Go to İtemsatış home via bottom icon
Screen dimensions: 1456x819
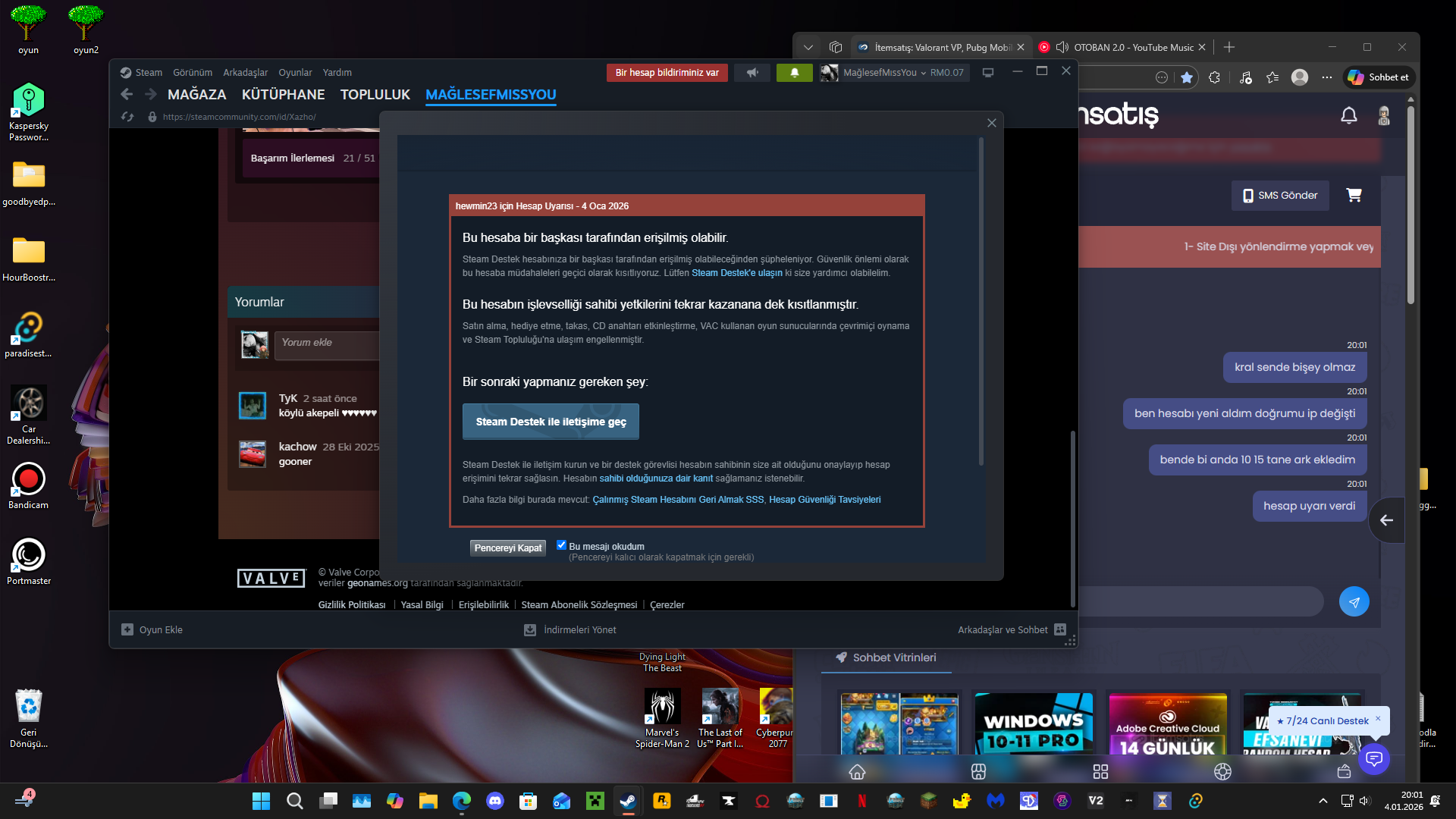(x=857, y=772)
